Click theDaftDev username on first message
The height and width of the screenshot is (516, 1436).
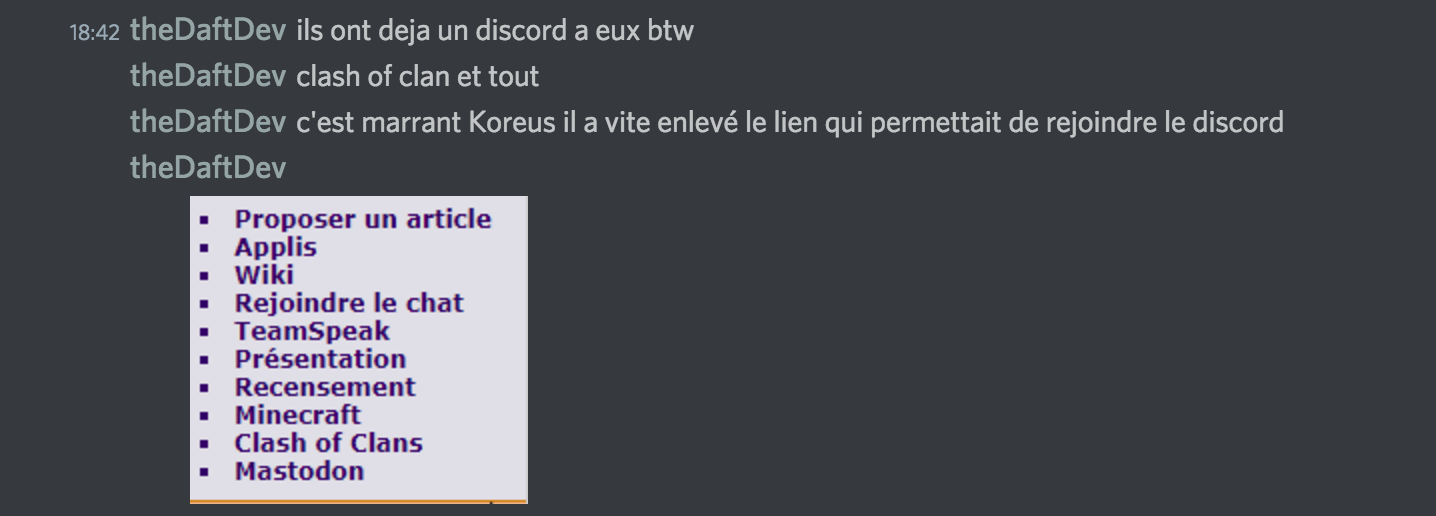point(208,31)
